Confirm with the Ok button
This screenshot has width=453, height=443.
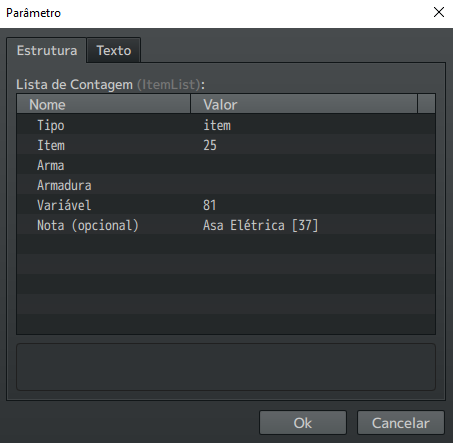point(303,423)
